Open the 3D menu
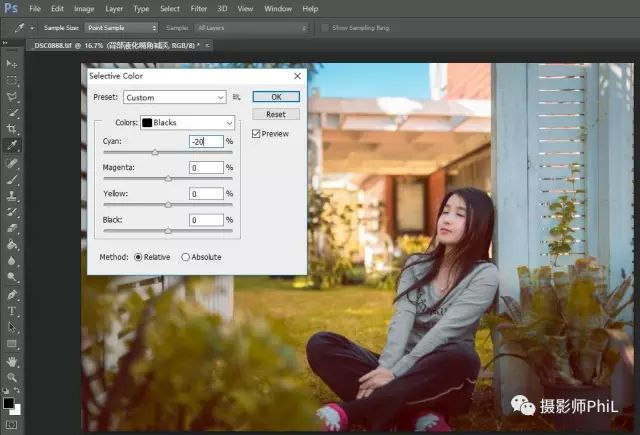The height and width of the screenshot is (435, 640). click(x=222, y=9)
